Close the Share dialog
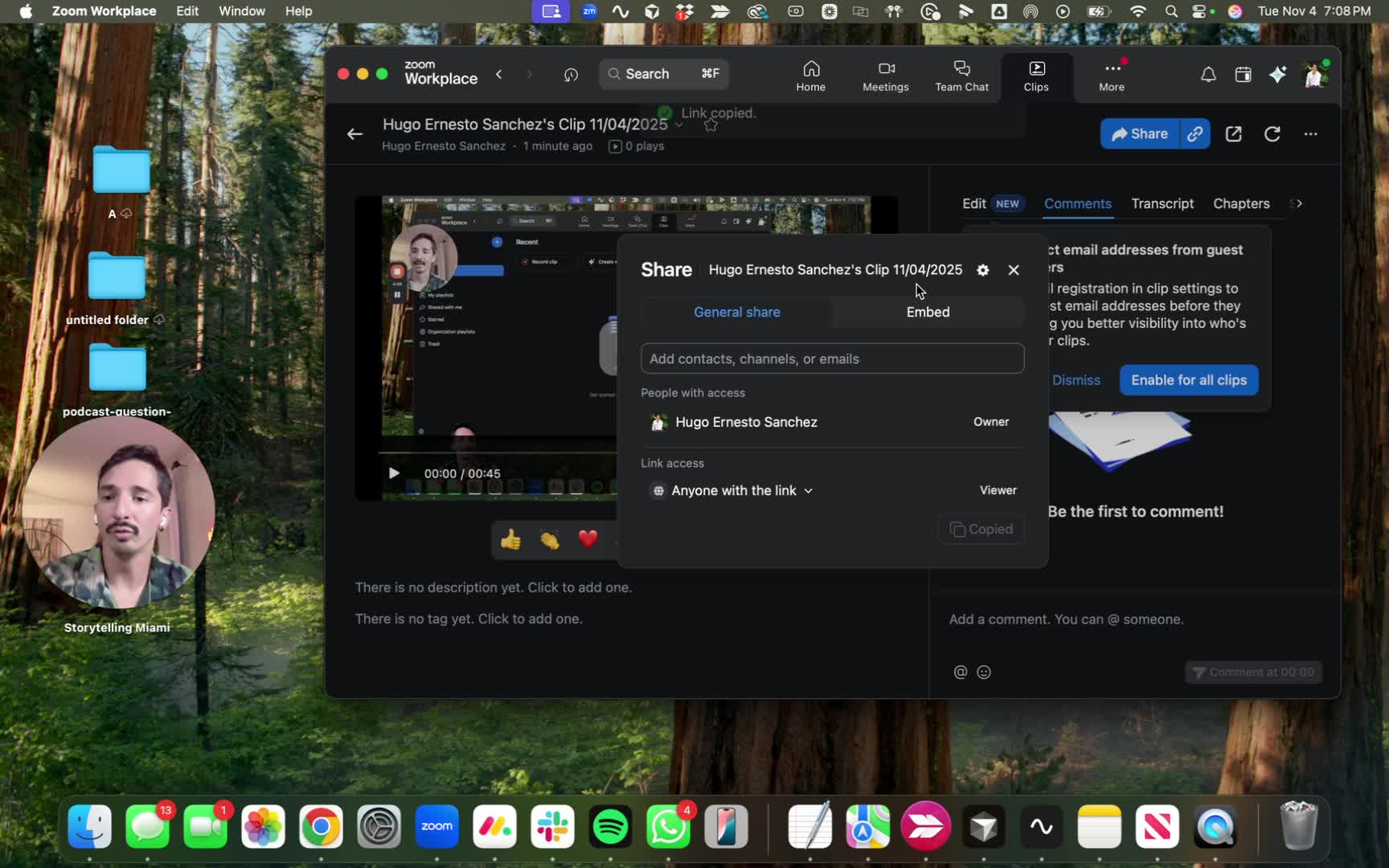 click(1014, 270)
